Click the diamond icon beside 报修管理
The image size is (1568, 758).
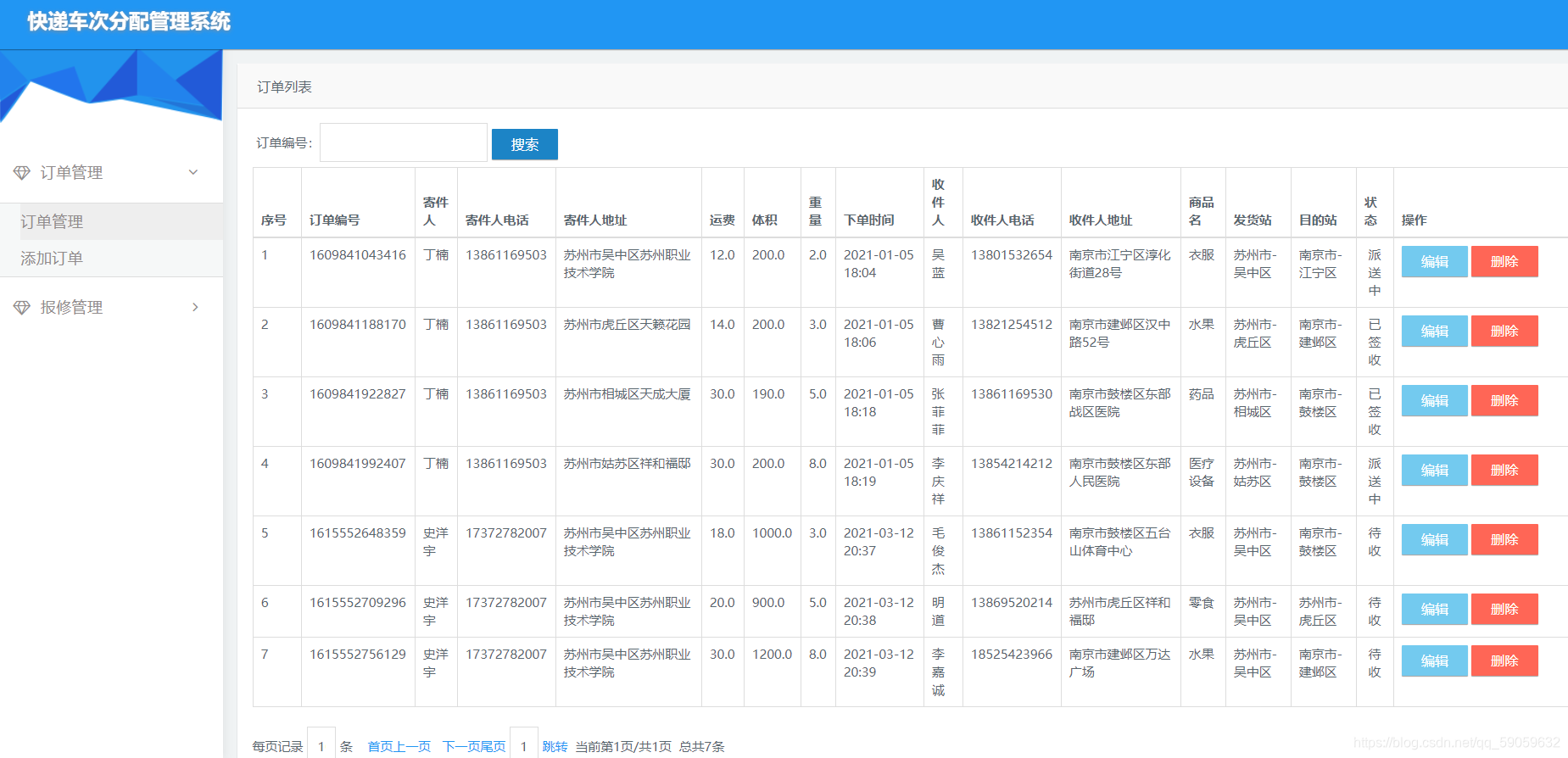point(21,308)
